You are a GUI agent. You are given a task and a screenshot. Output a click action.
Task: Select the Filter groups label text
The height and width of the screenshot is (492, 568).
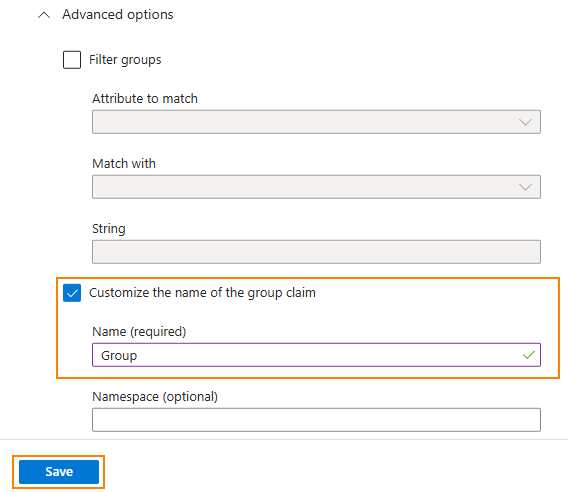click(125, 60)
